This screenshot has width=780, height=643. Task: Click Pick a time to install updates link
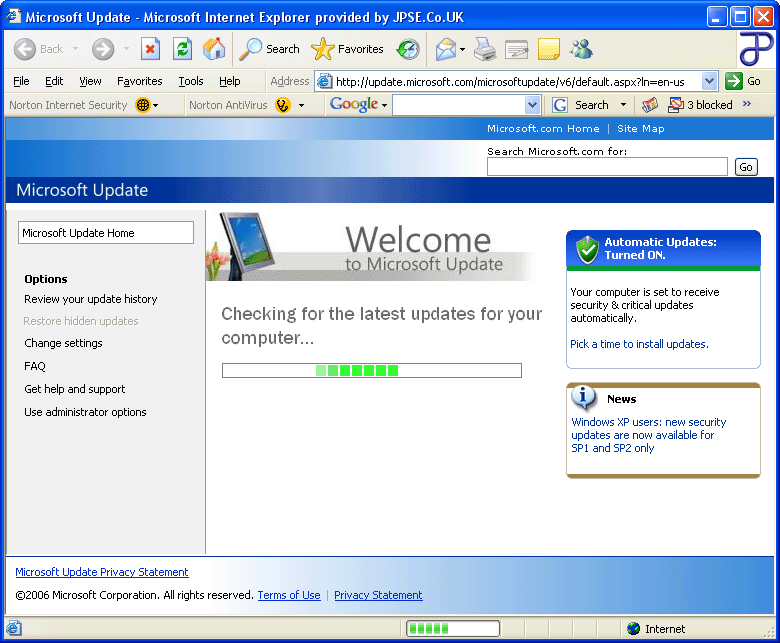click(x=639, y=344)
